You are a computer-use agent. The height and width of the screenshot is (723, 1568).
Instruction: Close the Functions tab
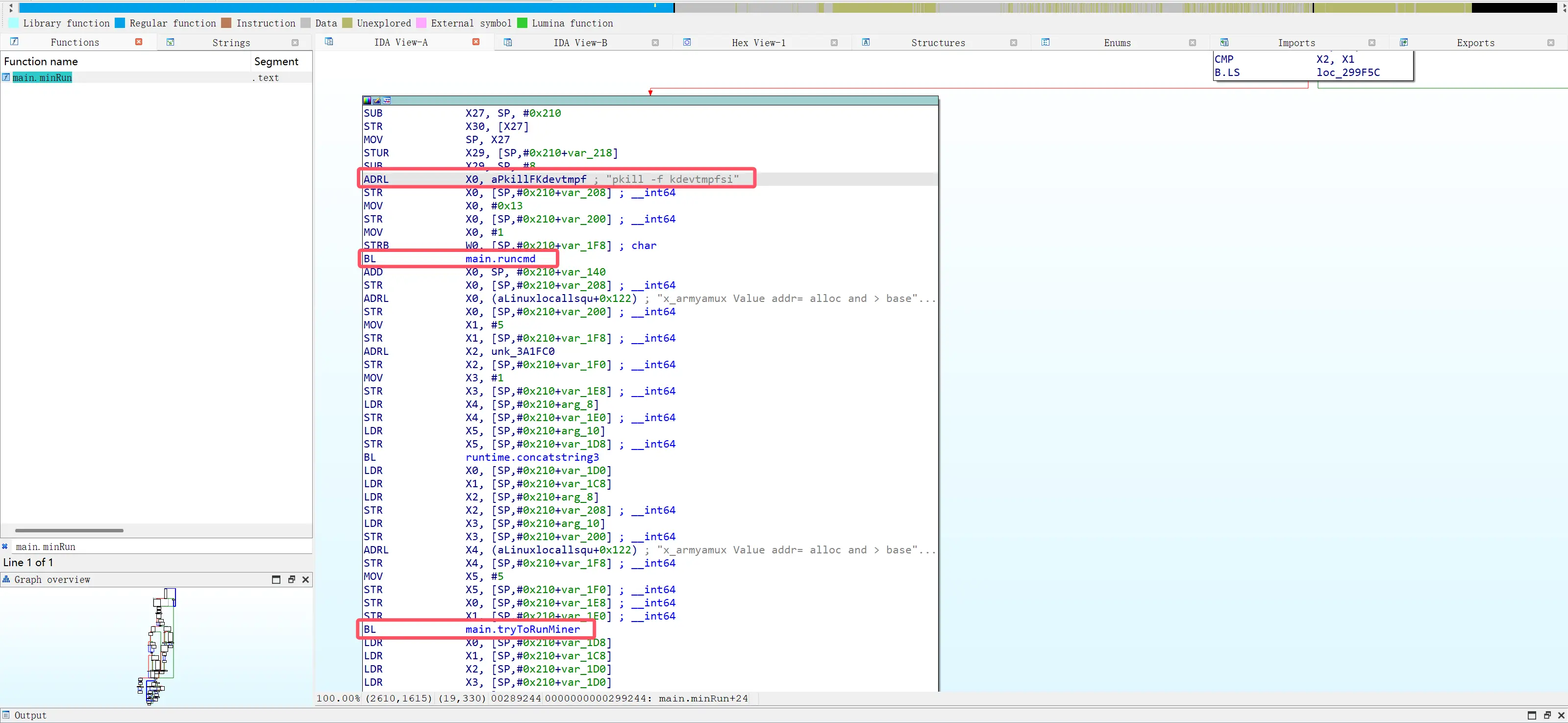click(x=139, y=42)
